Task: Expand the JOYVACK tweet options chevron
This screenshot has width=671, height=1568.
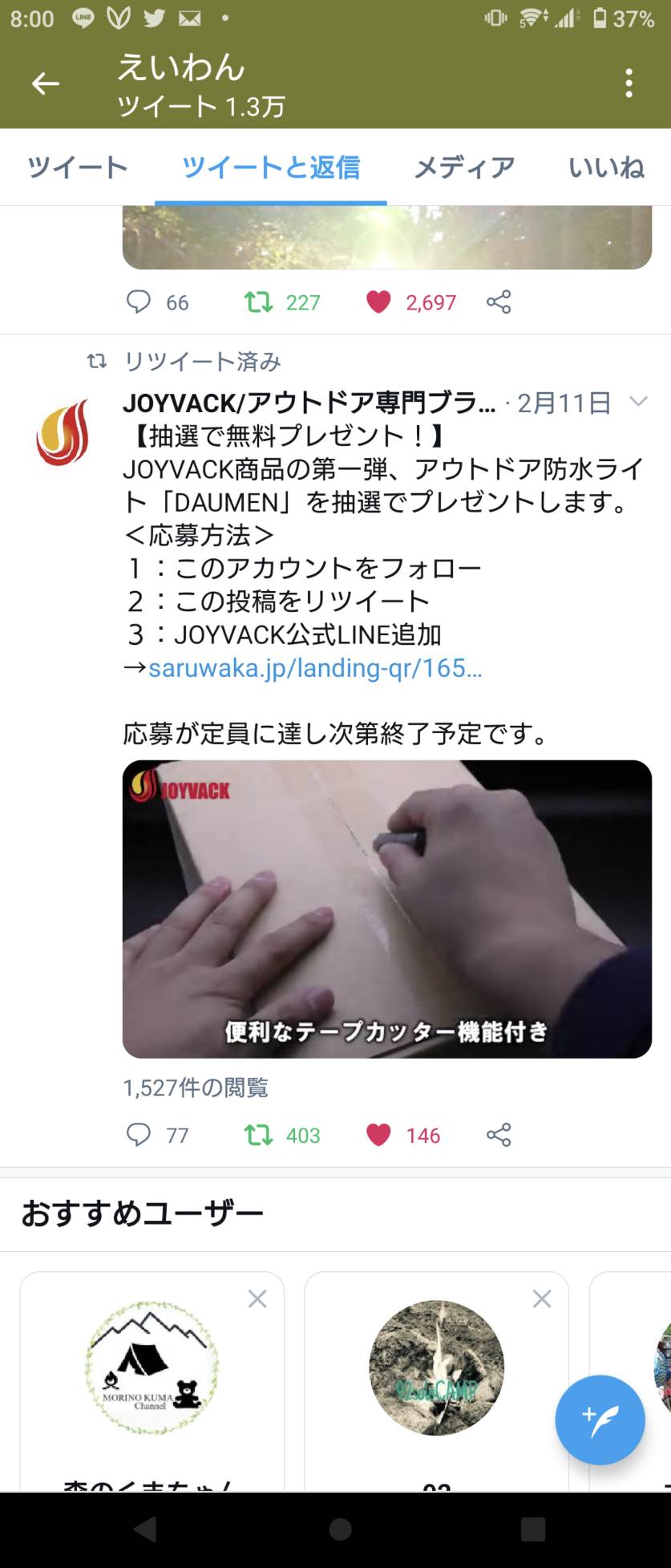Action: click(x=638, y=401)
